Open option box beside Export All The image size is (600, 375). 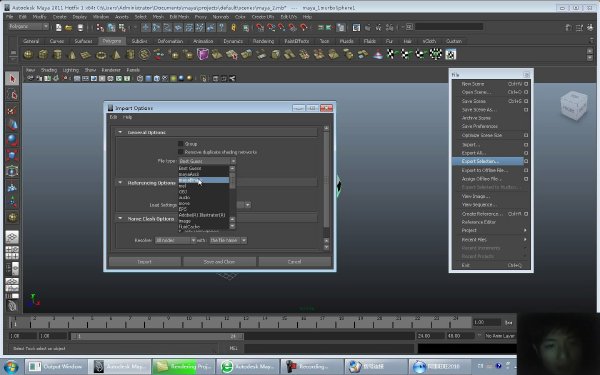coord(526,153)
